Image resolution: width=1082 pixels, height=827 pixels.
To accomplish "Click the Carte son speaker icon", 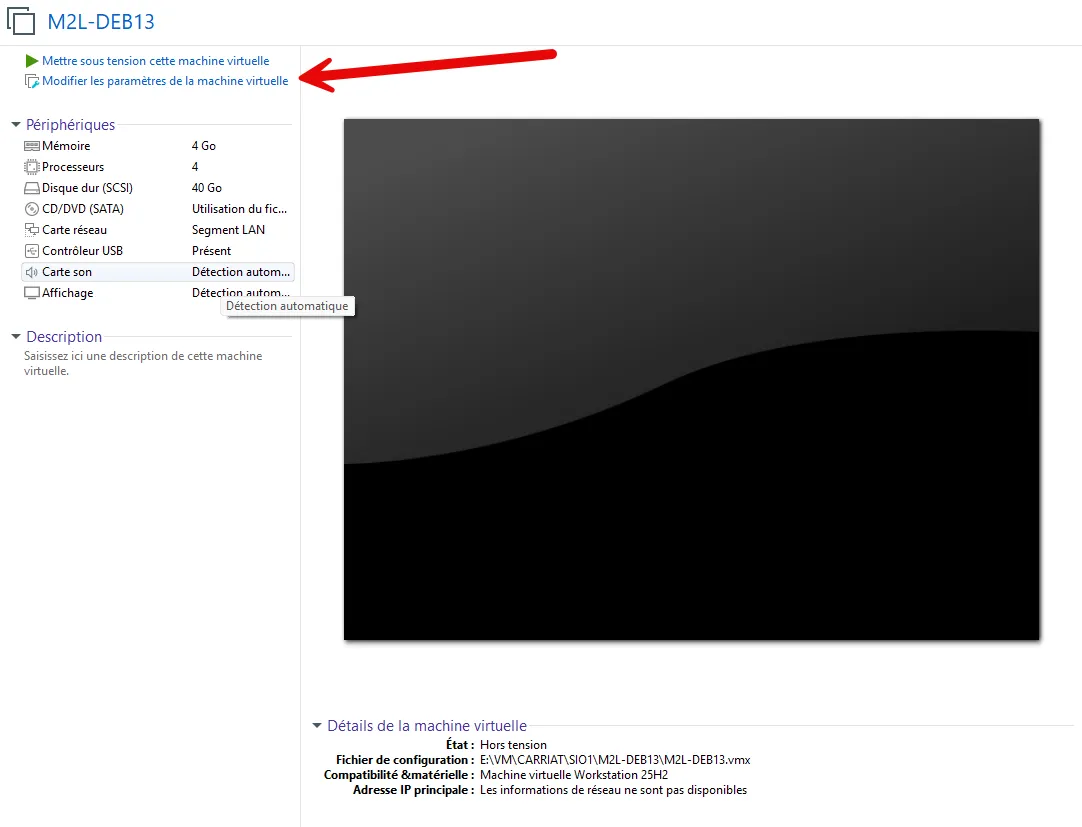I will [x=32, y=272].
